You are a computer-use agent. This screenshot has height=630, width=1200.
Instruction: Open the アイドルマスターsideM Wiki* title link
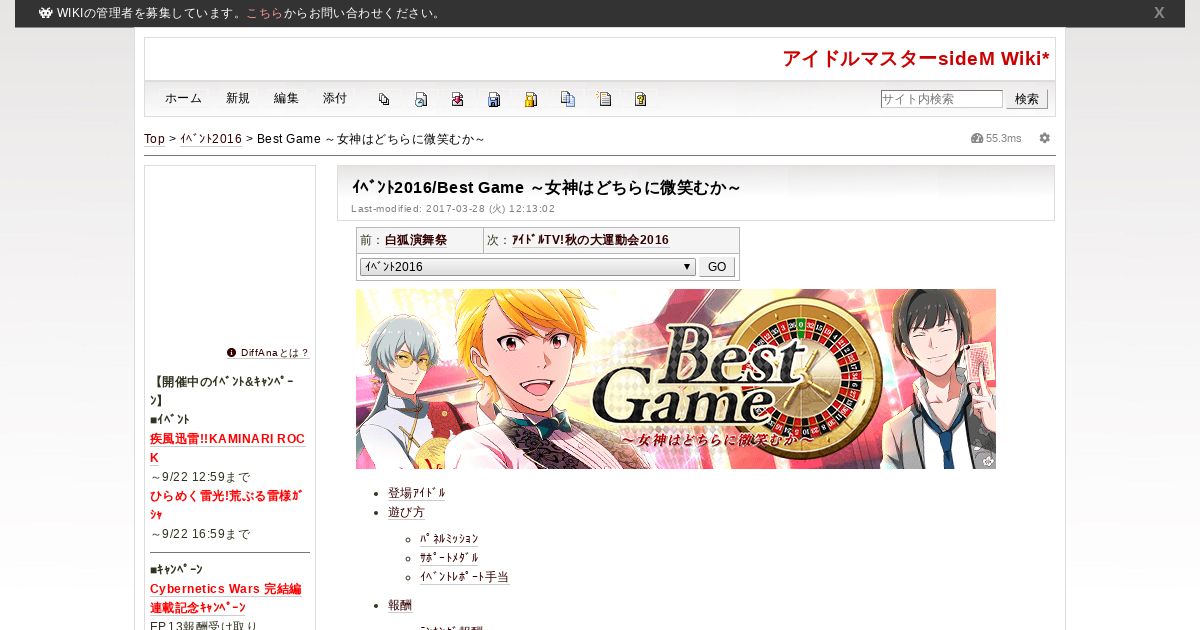click(x=916, y=59)
